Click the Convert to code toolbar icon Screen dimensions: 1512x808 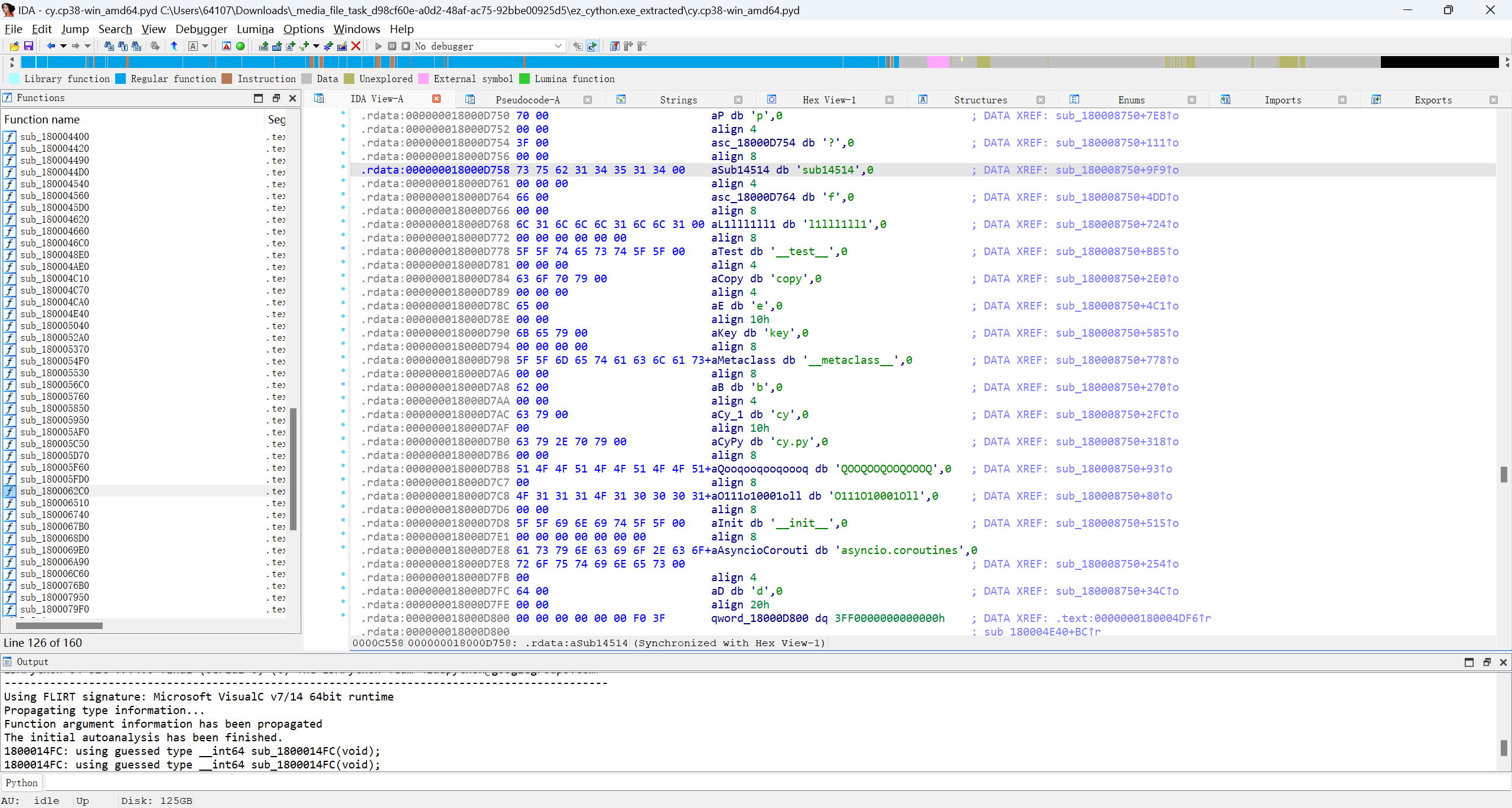[x=263, y=46]
